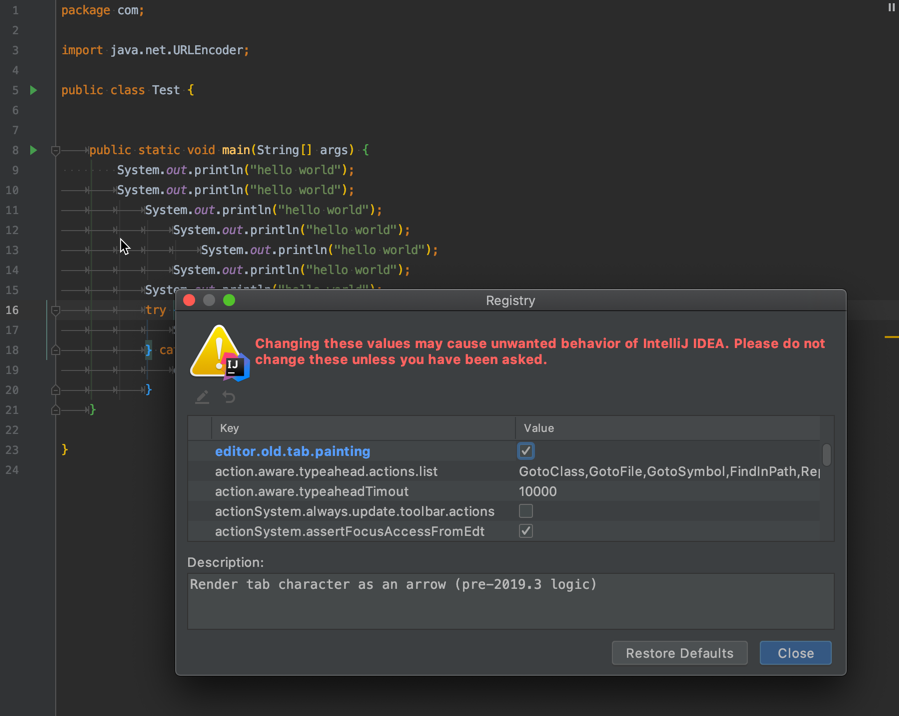Image resolution: width=899 pixels, height=716 pixels.
Task: Run the Test class from line 5 gutter
Action: tap(33, 90)
